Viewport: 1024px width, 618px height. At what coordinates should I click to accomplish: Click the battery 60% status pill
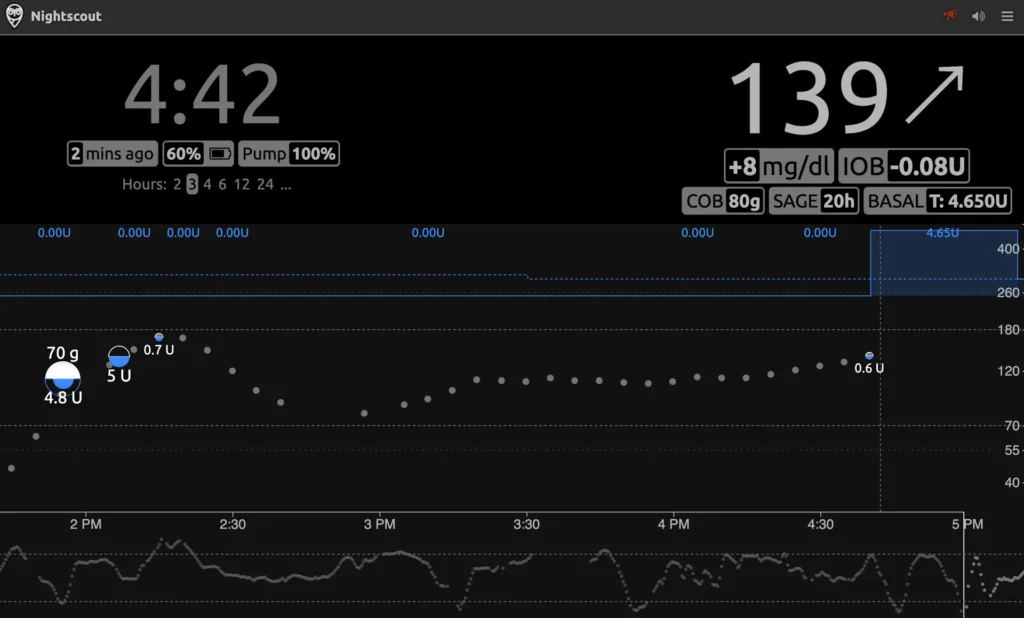pyautogui.click(x=198, y=154)
